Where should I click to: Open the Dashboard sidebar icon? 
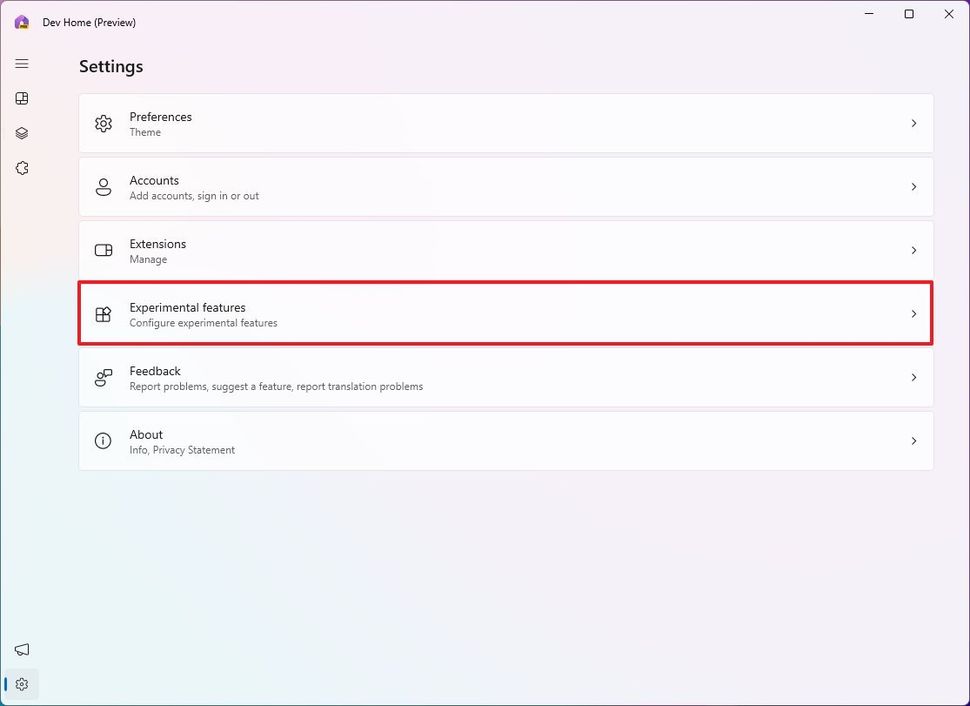click(22, 99)
